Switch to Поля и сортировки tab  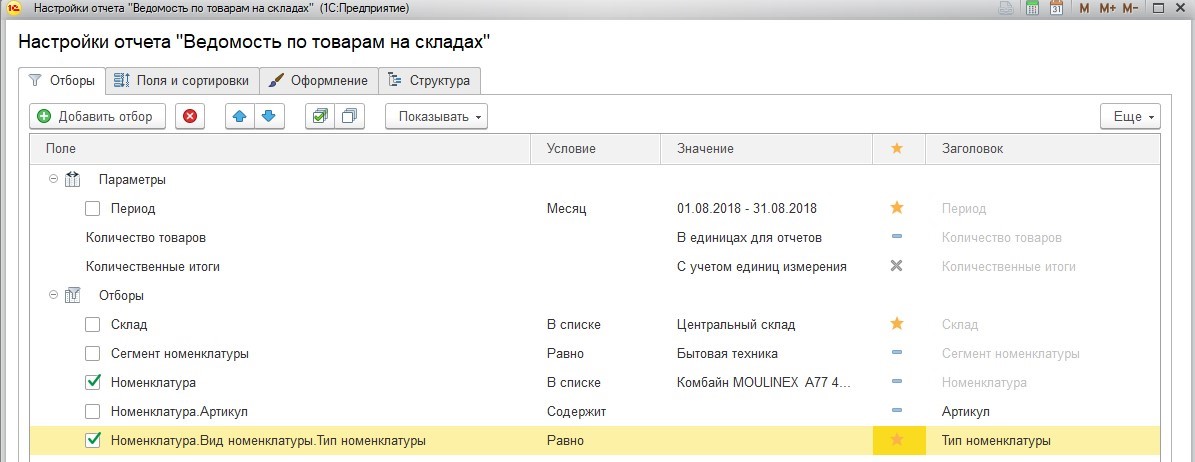183,80
